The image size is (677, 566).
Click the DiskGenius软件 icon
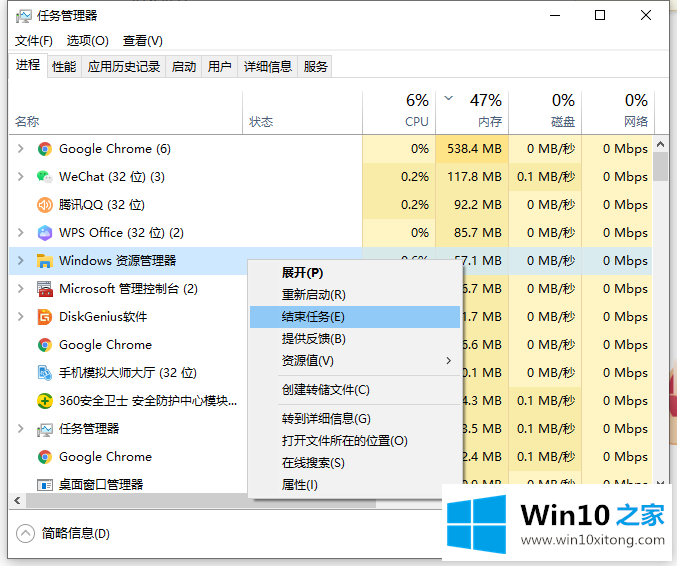coord(44,317)
